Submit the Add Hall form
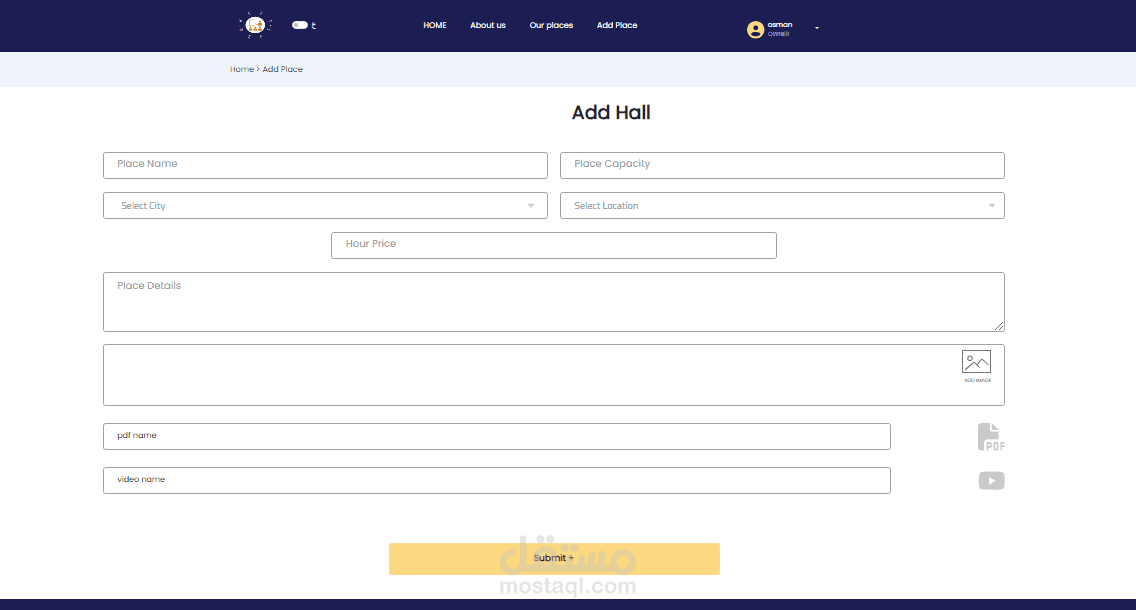The width and height of the screenshot is (1136, 610). click(x=554, y=559)
